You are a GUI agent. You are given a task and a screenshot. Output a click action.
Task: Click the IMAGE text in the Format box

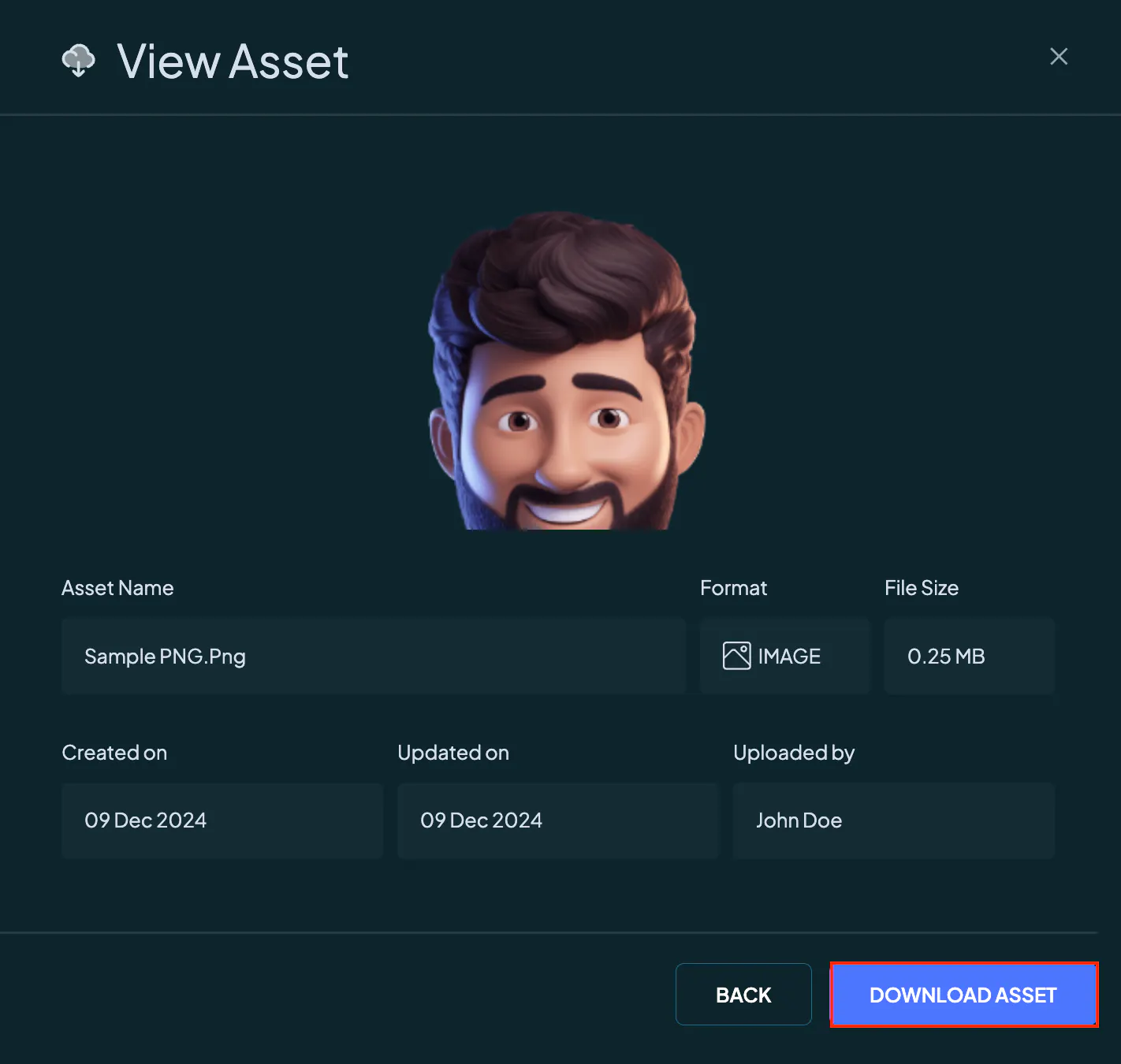[x=789, y=657]
